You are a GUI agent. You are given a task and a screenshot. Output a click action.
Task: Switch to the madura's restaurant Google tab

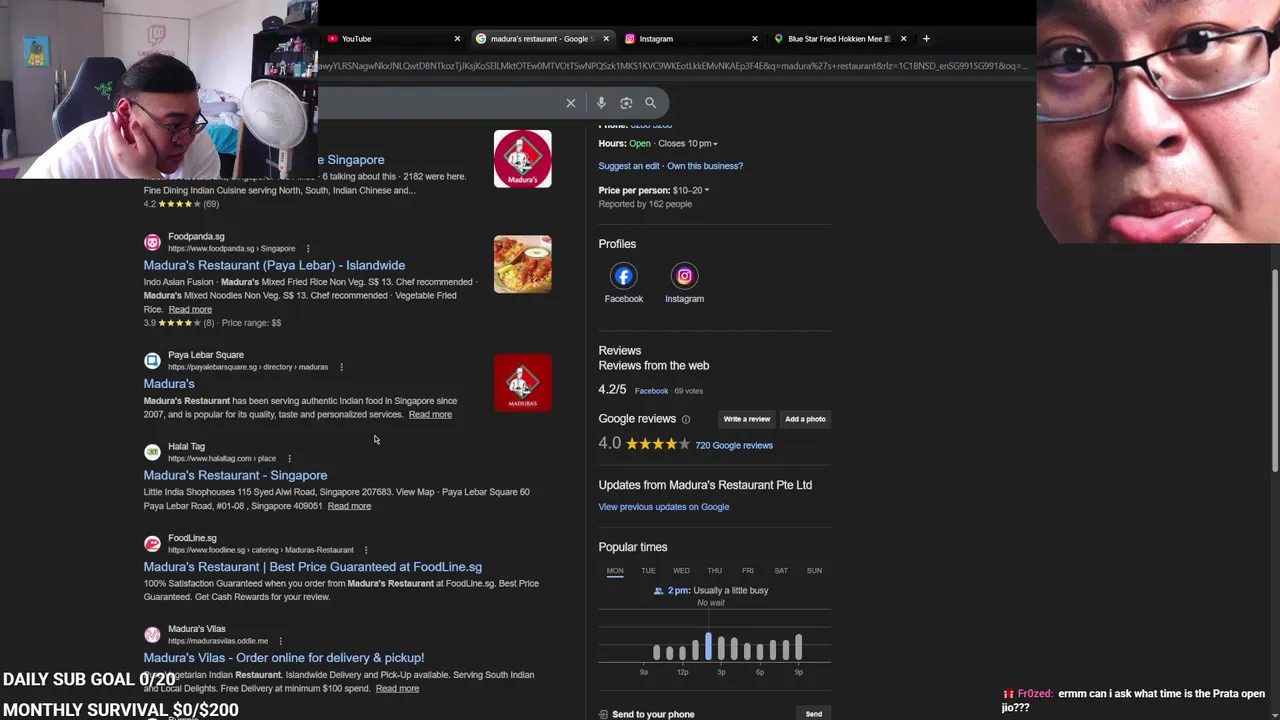pyautogui.click(x=540, y=39)
